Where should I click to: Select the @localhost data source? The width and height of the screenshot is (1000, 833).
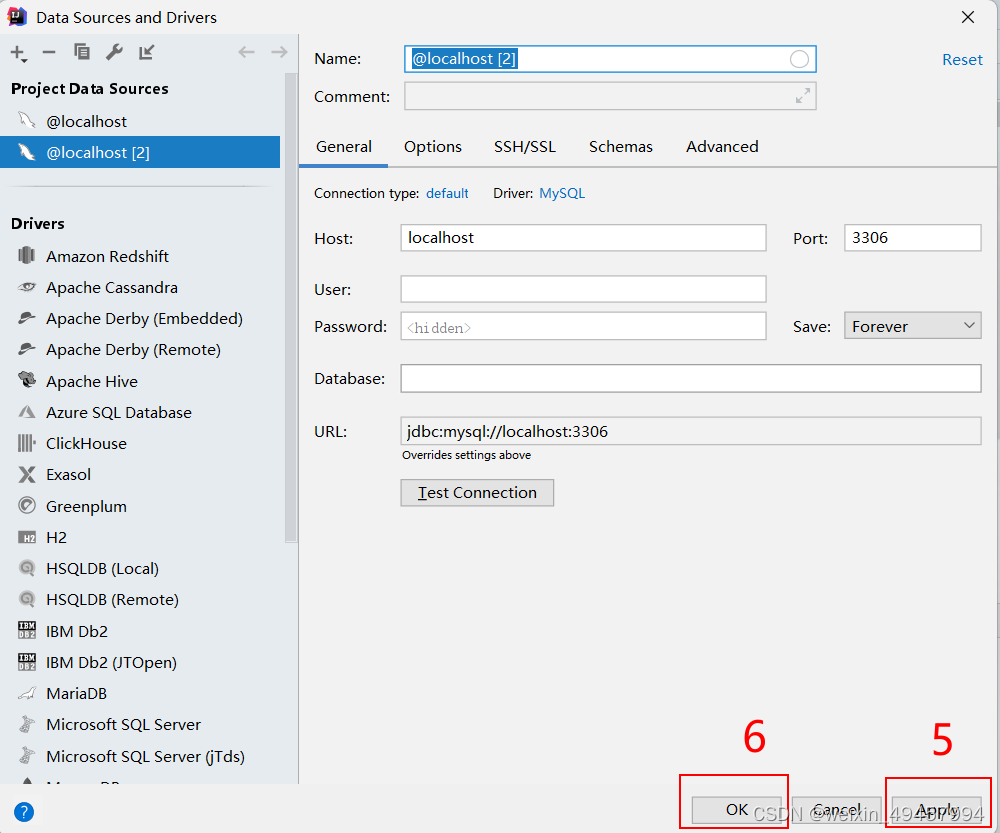coord(140,121)
